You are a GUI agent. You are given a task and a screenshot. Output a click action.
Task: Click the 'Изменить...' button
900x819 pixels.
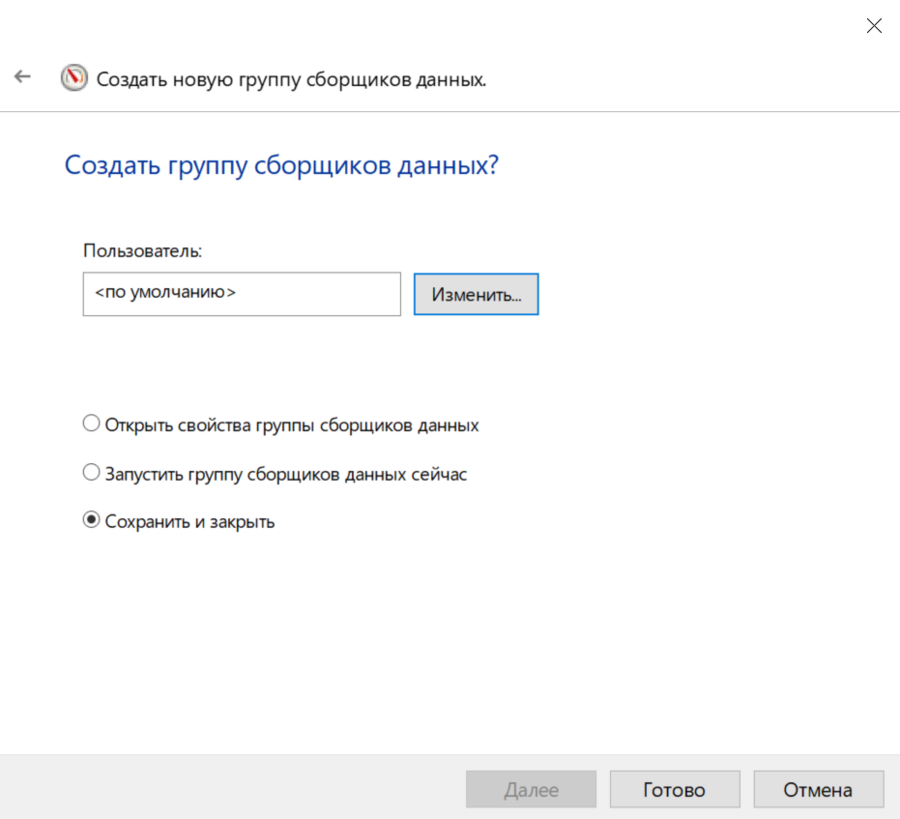476,295
